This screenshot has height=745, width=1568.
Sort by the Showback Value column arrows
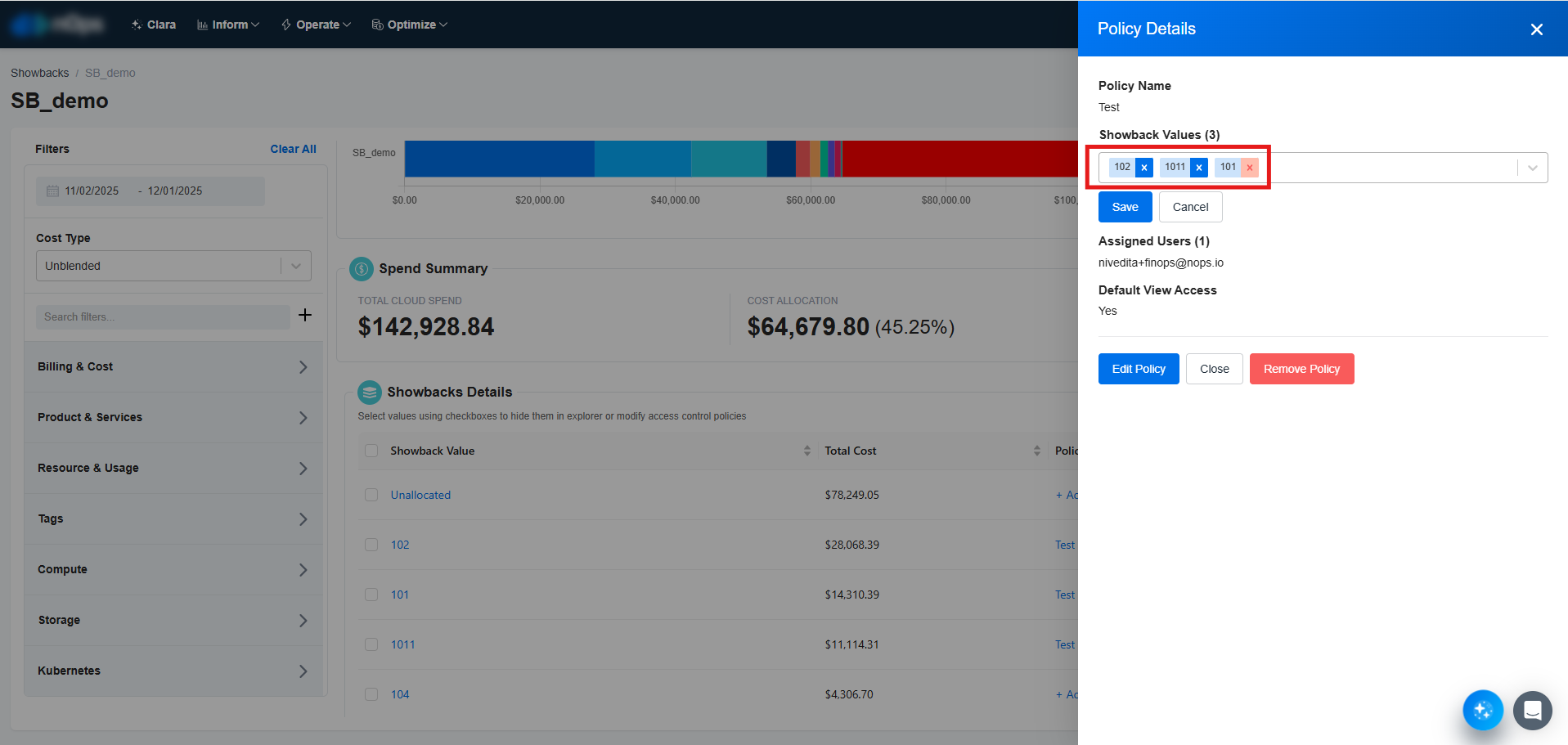point(806,451)
